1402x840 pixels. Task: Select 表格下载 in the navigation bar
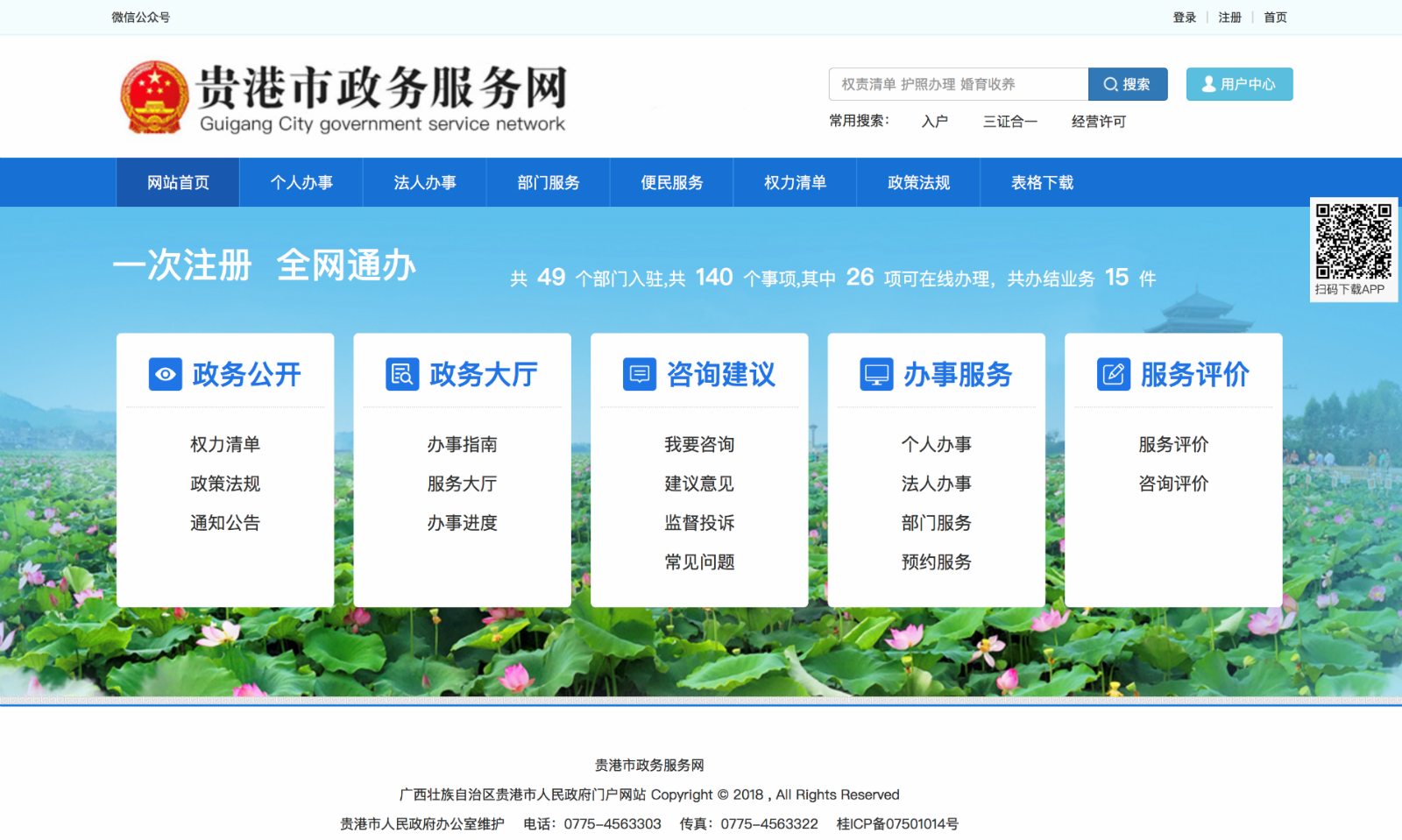(x=1042, y=182)
